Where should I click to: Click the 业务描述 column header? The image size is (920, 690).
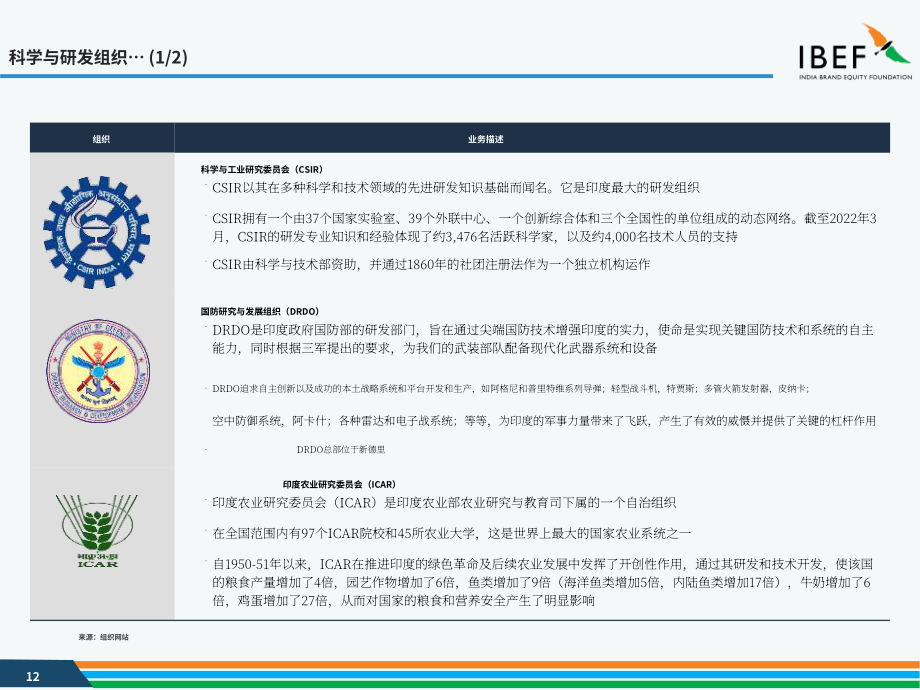pos(485,139)
